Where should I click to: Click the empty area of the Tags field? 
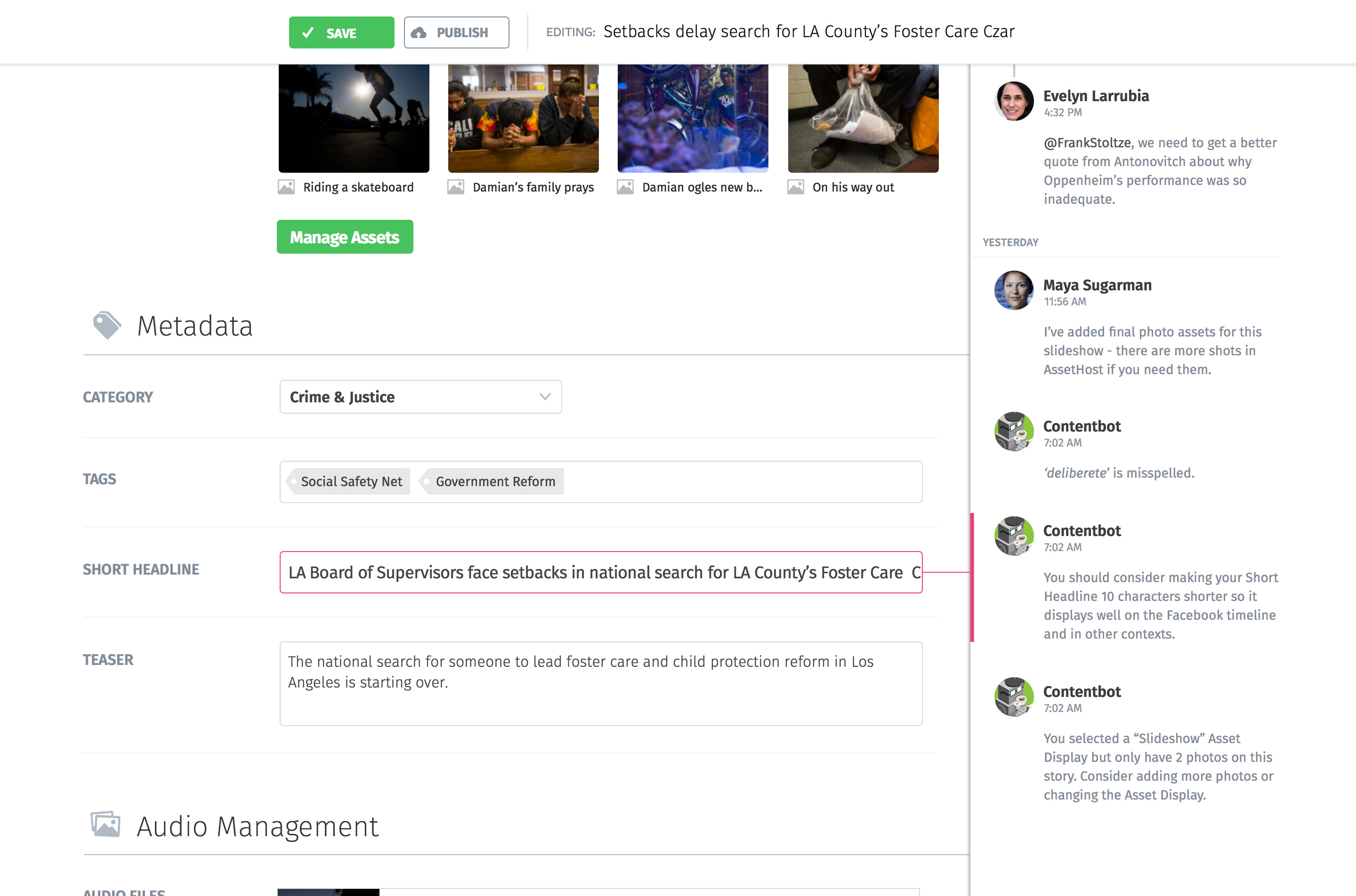[743, 482]
